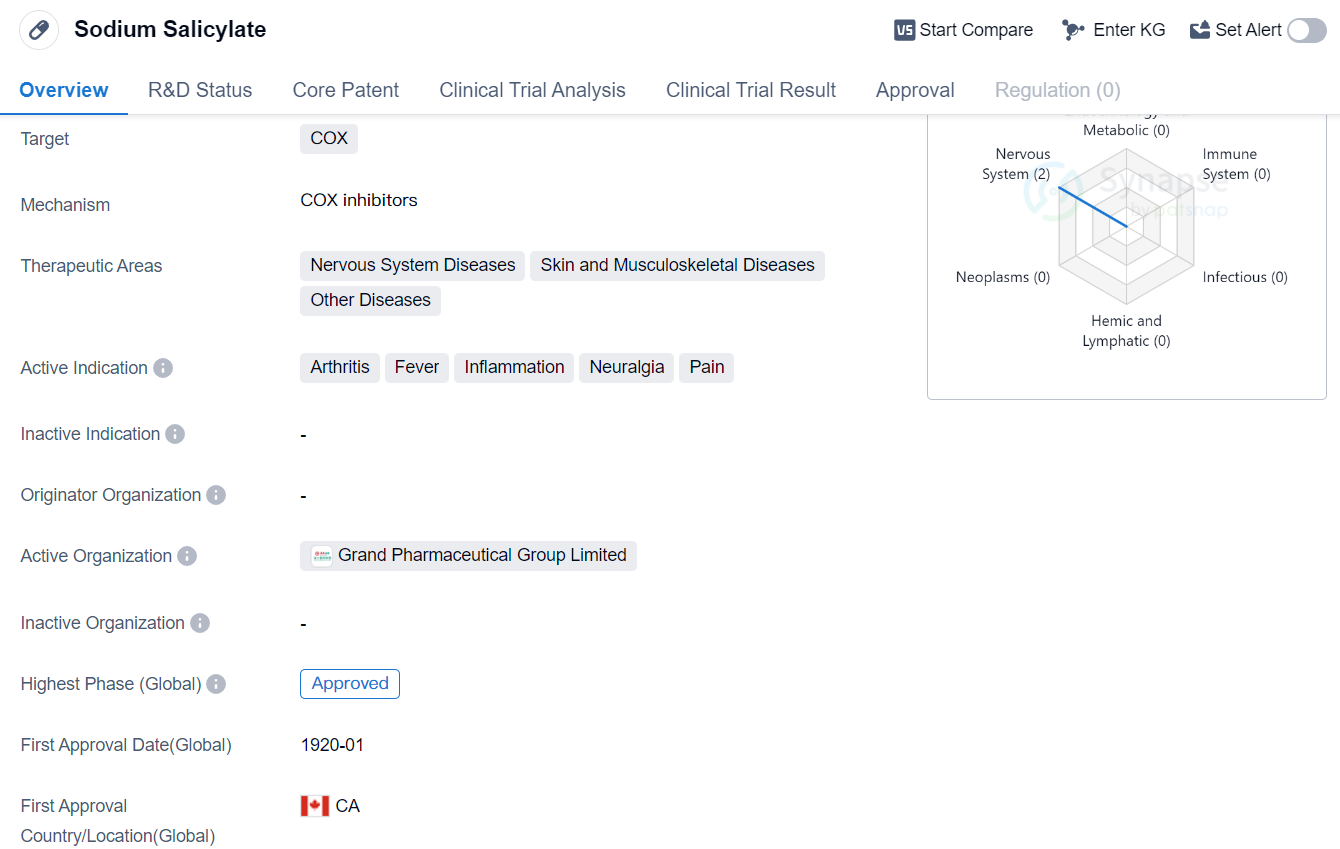The height and width of the screenshot is (849, 1340).
Task: Click info icon next to Inactive Indication
Action: click(175, 434)
